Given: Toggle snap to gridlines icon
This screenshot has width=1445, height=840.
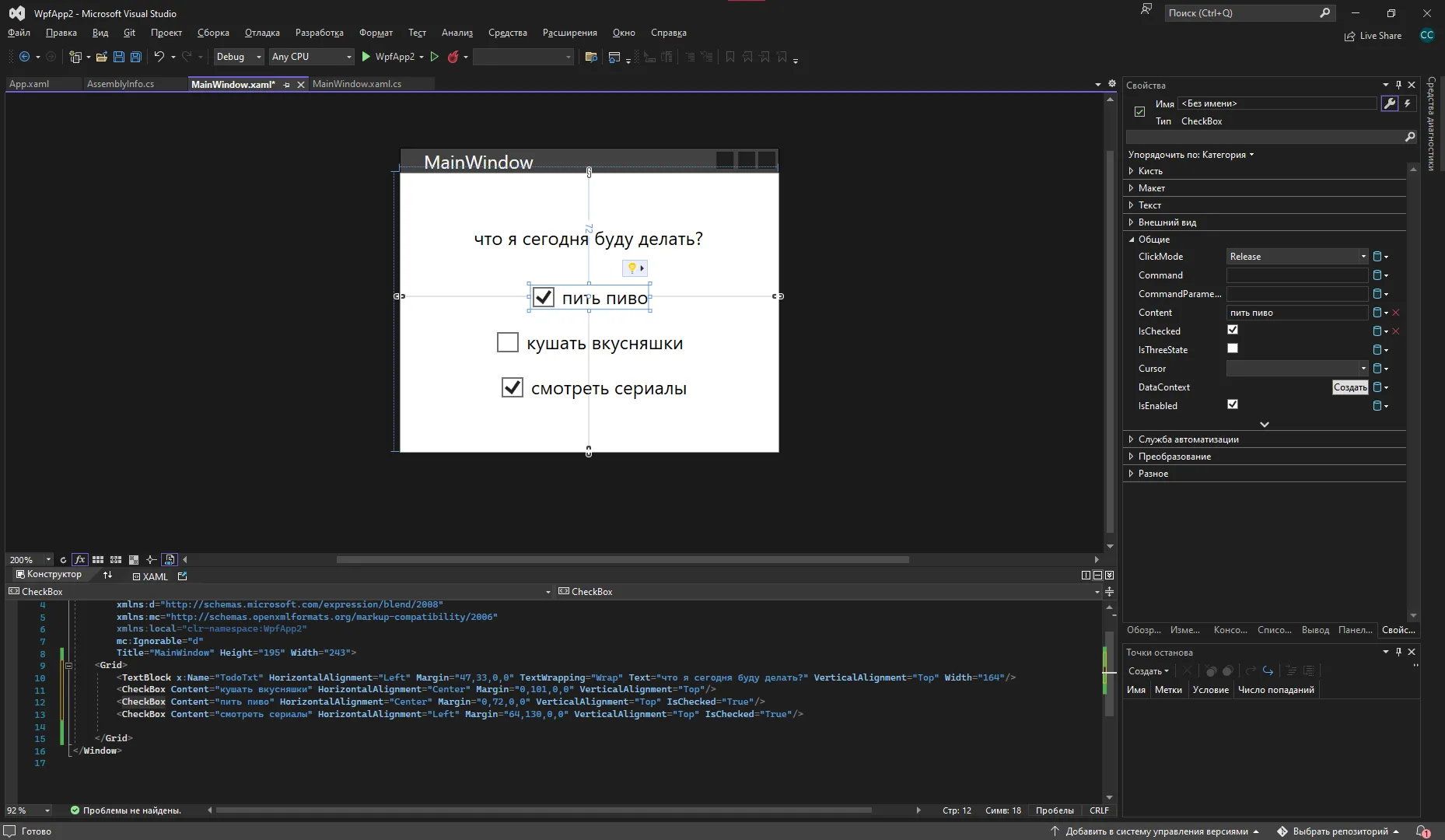Looking at the screenshot, I should pyautogui.click(x=116, y=560).
